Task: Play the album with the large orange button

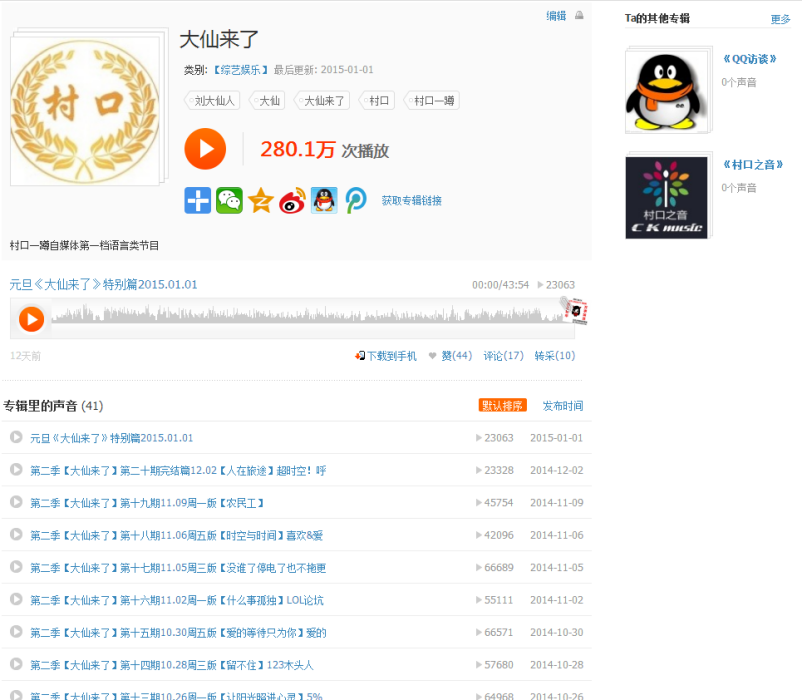Action: pos(205,149)
